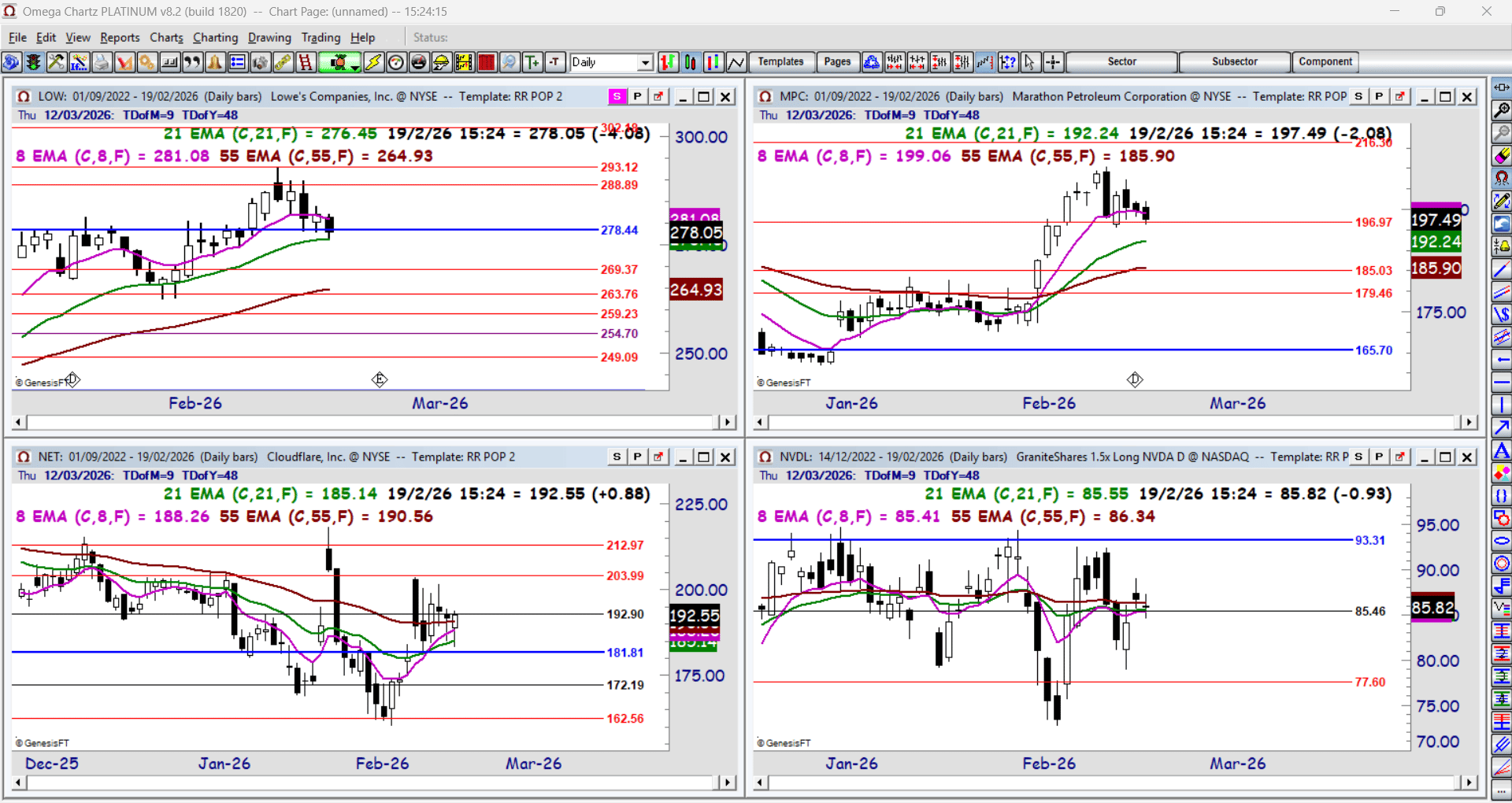This screenshot has height=803, width=1512.
Task: Click the 278.05 price label on LOW chart
Action: 696,233
